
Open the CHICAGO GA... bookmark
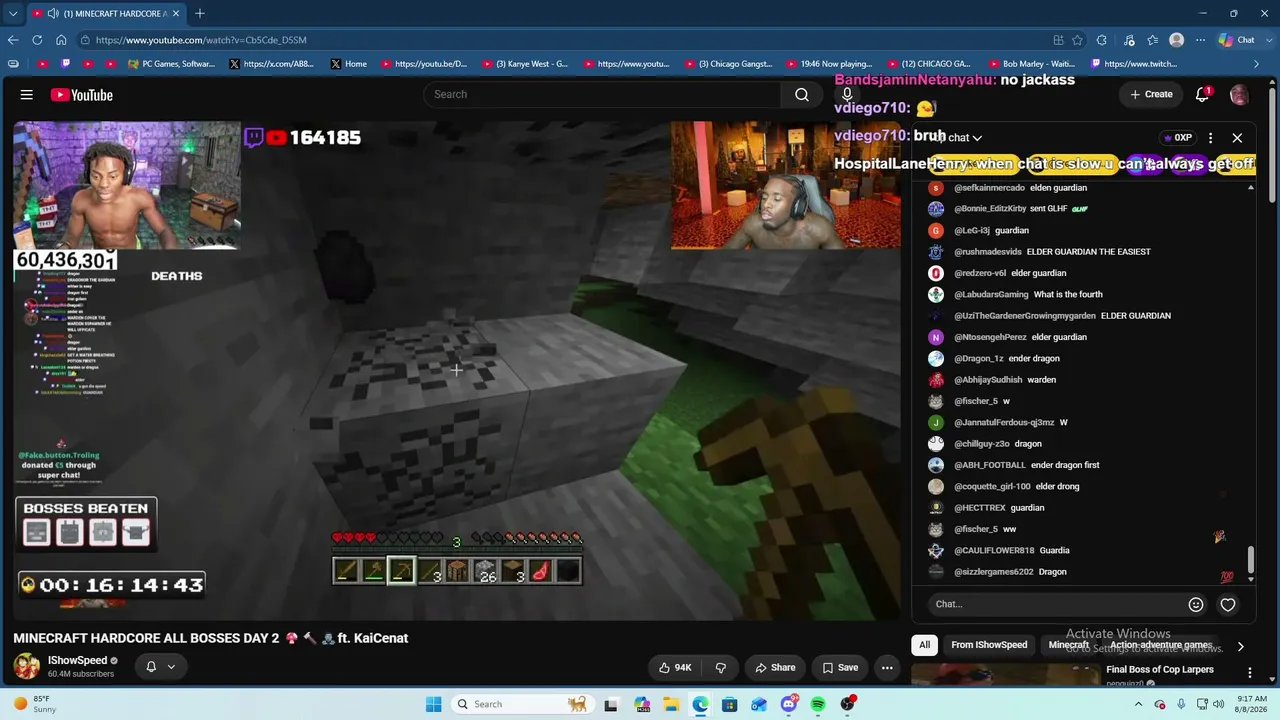(x=929, y=64)
